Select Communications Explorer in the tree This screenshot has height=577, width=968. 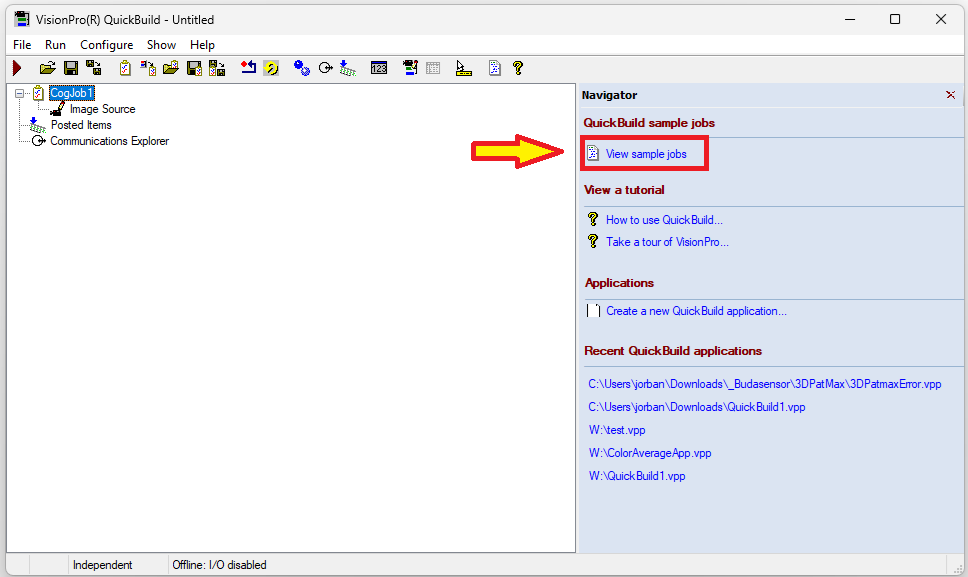click(109, 141)
